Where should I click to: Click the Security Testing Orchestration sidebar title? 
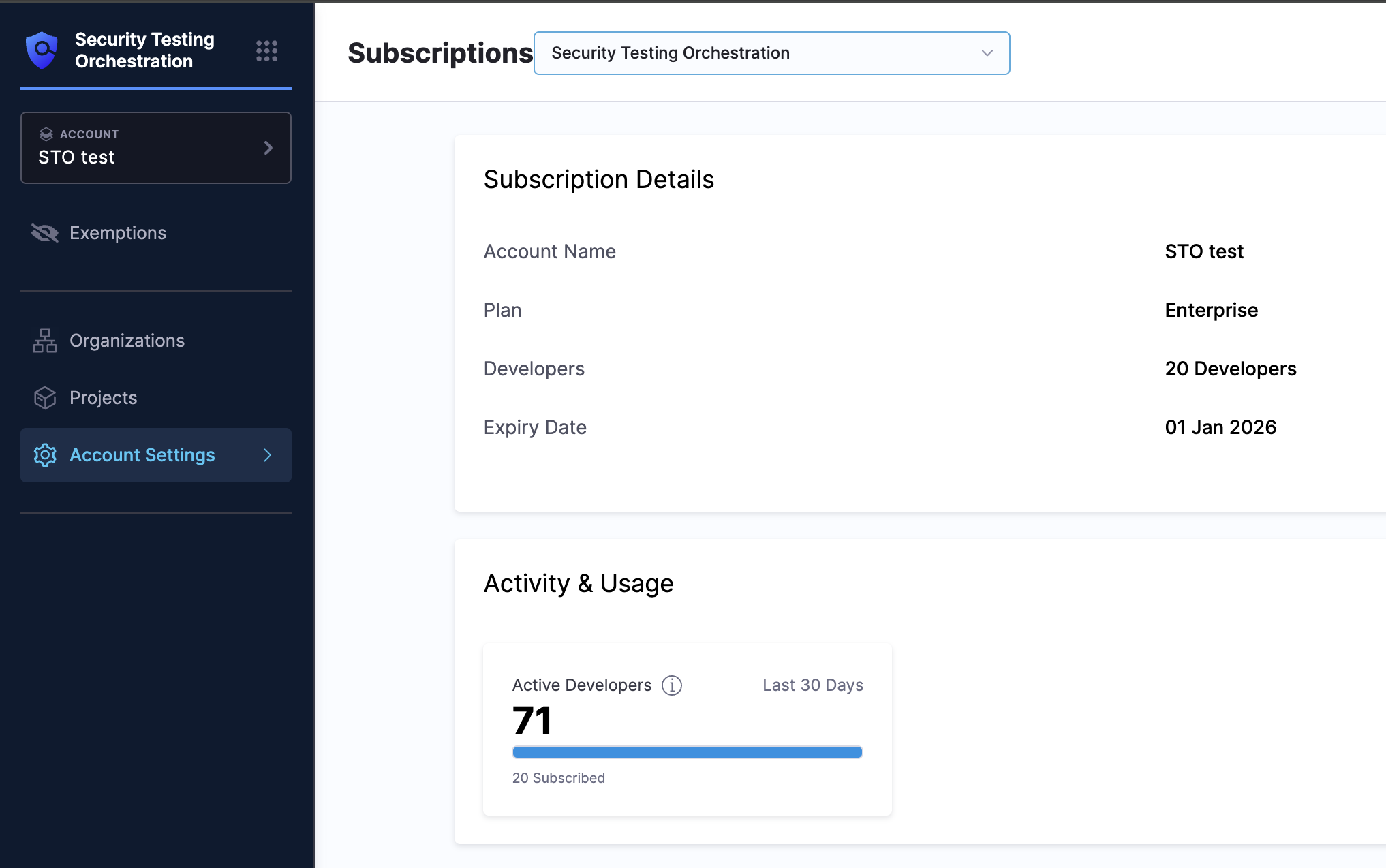pos(144,50)
